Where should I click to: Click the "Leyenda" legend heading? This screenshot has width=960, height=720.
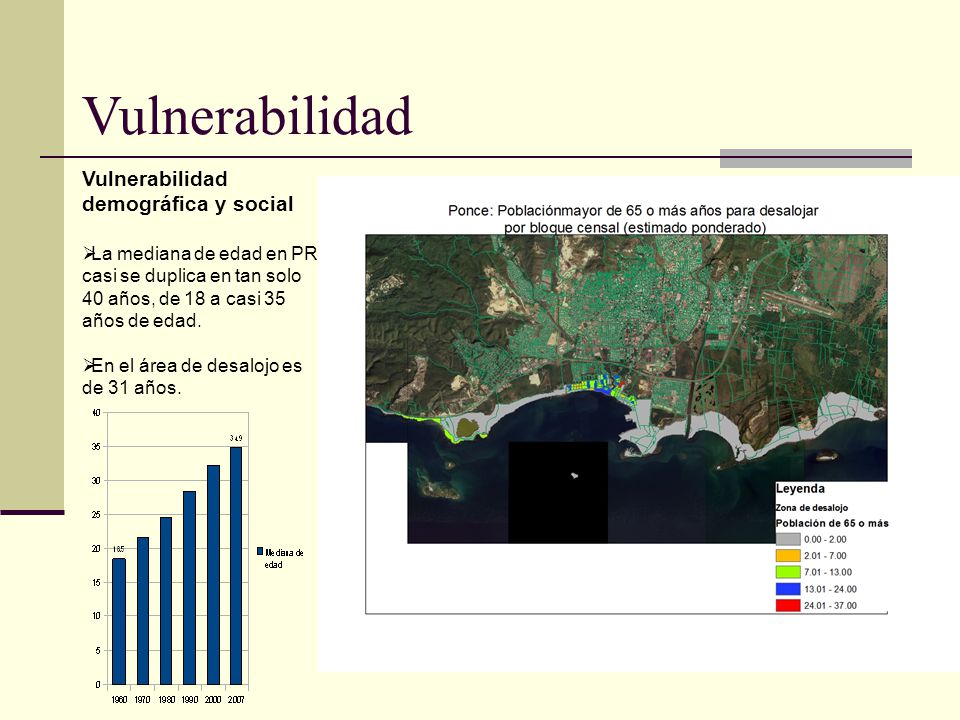click(x=800, y=489)
